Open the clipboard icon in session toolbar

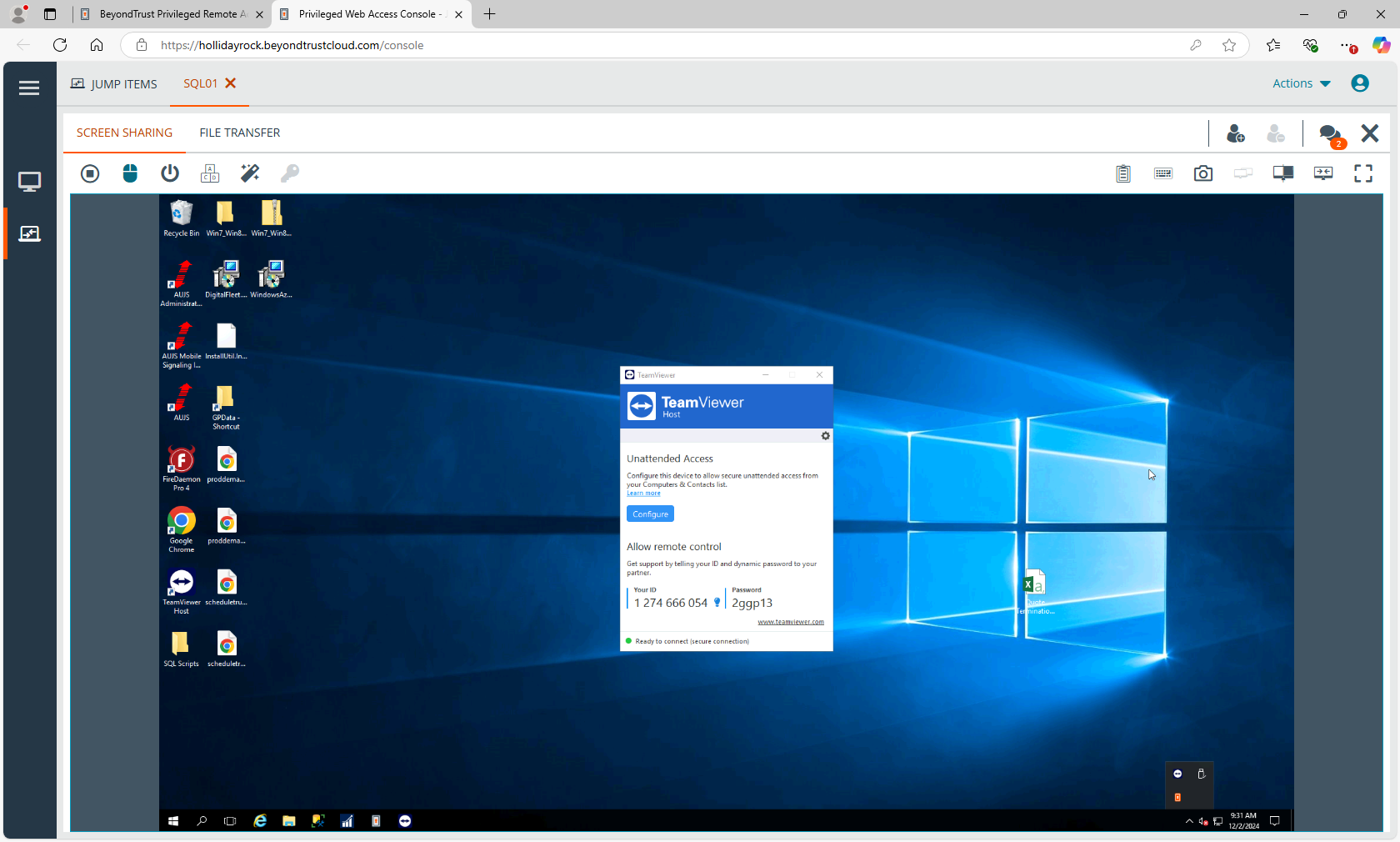coord(1123,173)
